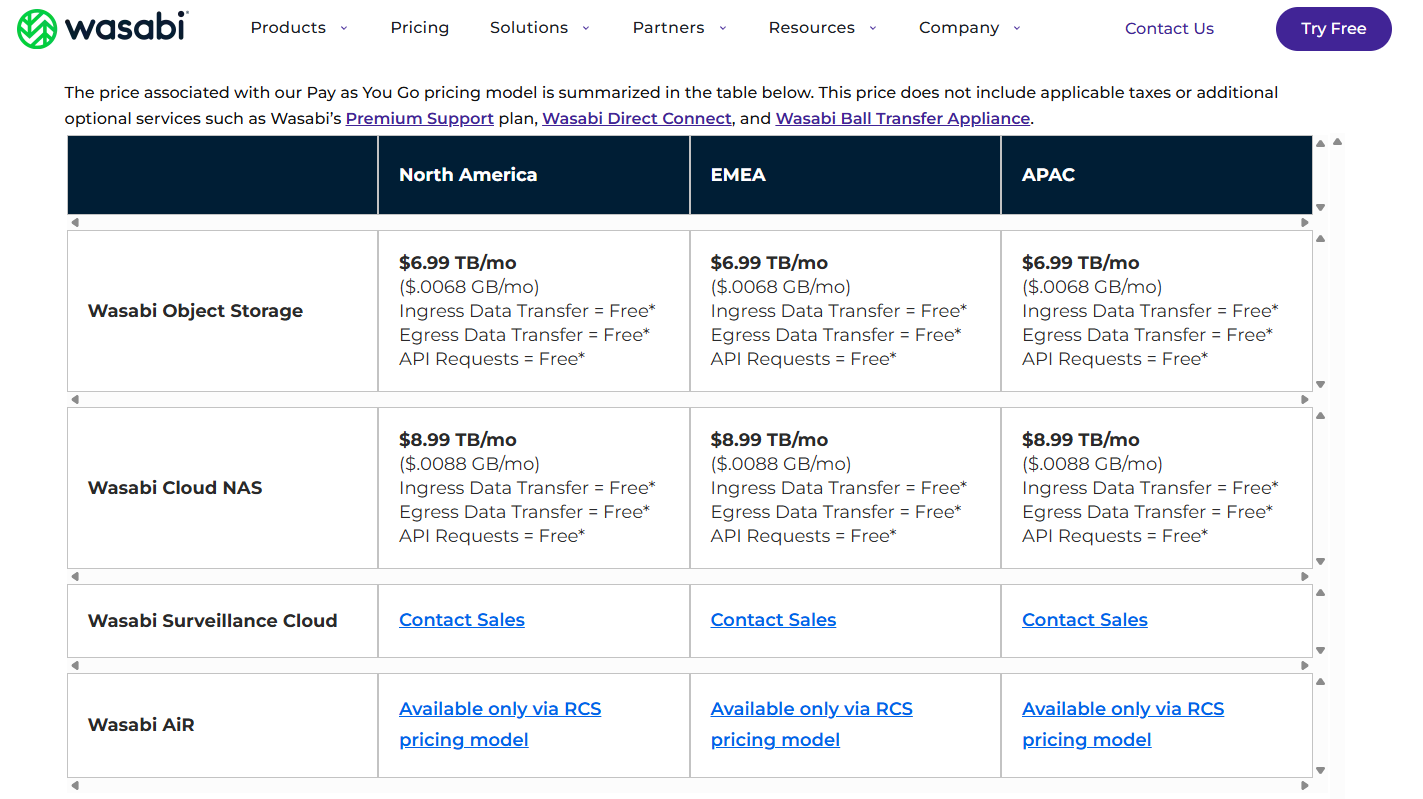This screenshot has width=1423, height=799.
Task: Open the Products menu
Action: tap(288, 28)
